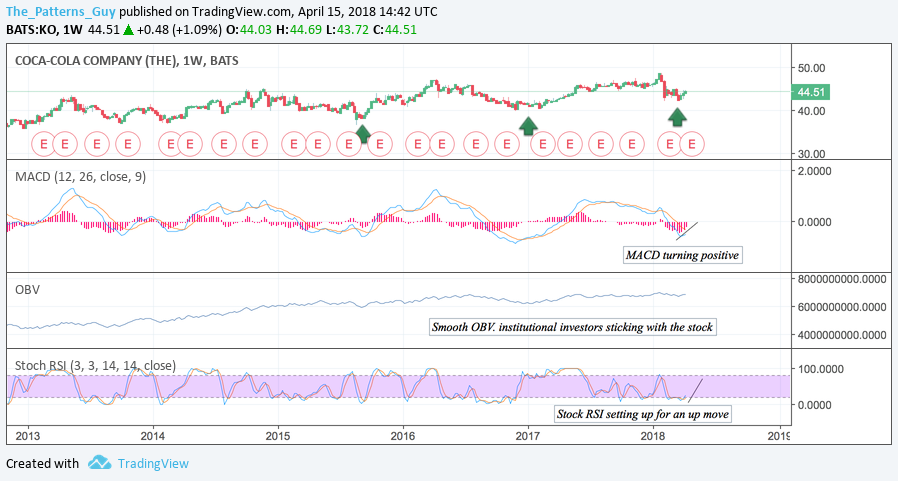Image resolution: width=898 pixels, height=481 pixels.
Task: Click the 0.0000 value on MACD axis
Action: pos(814,222)
